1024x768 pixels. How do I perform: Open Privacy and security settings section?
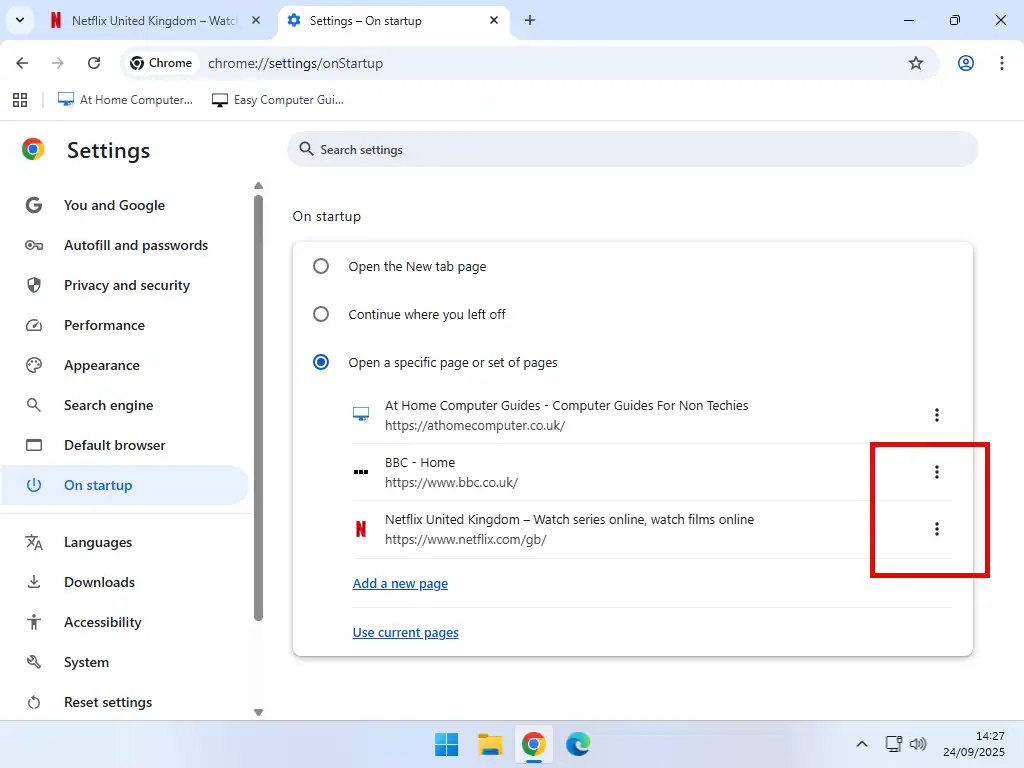126,285
